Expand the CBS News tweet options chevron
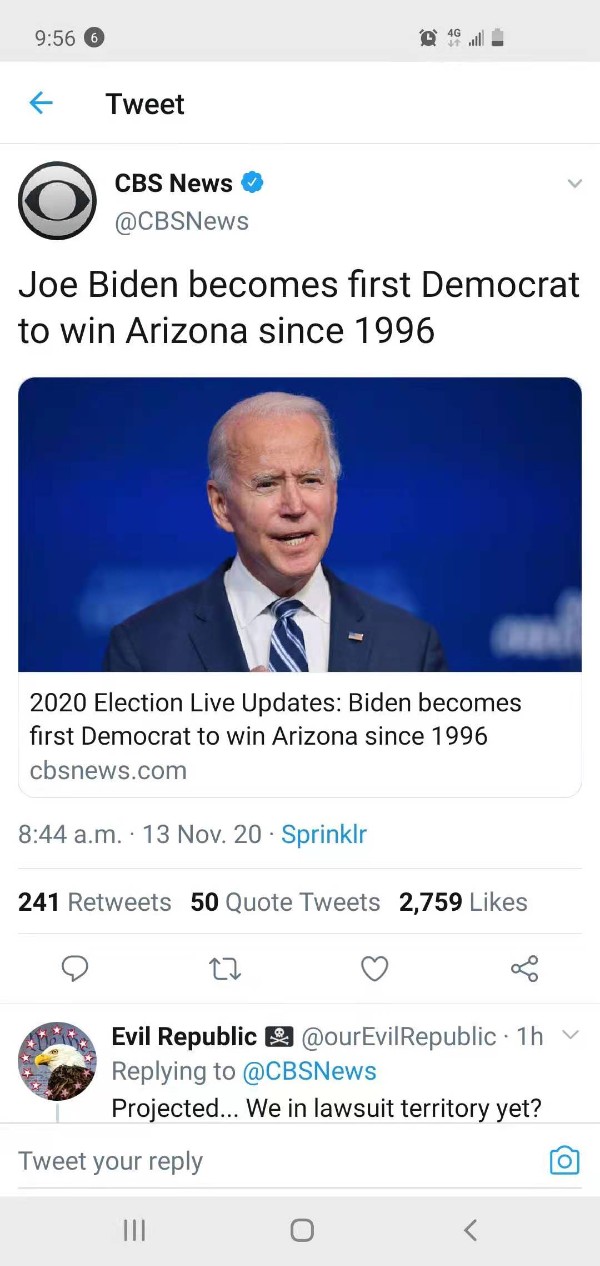Screen dimensions: 600x1266 pos(574,184)
